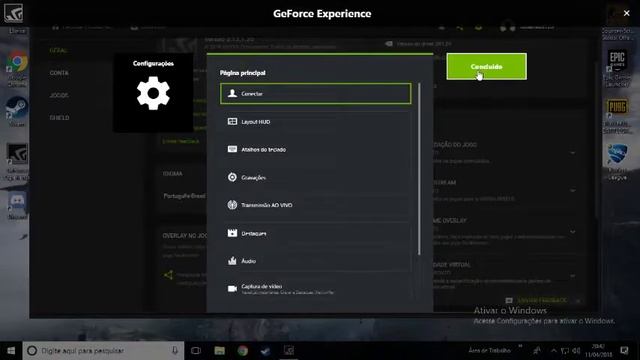Click the search microphone icon
The width and height of the screenshot is (640, 360).
pos(175,351)
